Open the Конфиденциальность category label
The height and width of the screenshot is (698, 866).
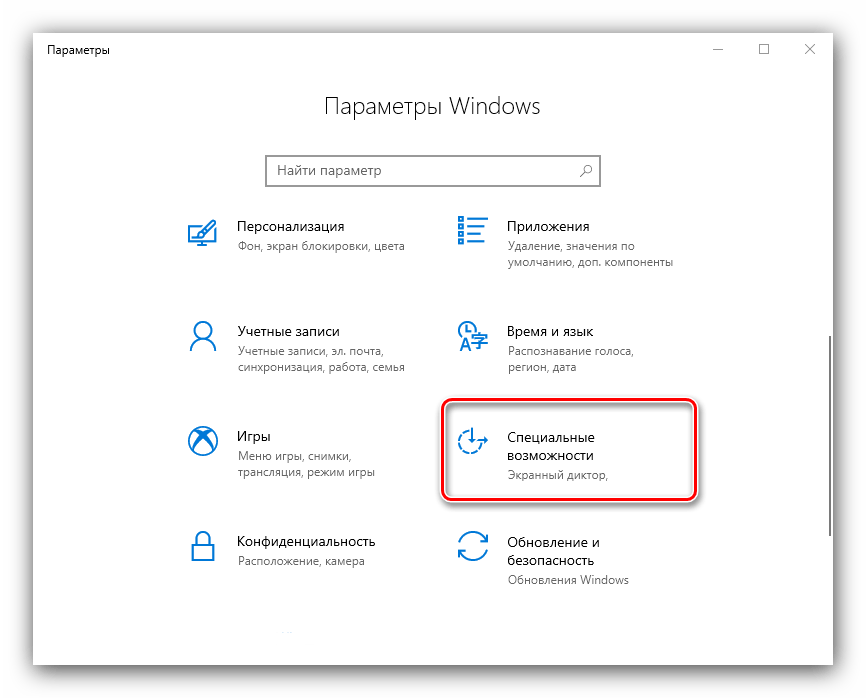[x=306, y=541]
